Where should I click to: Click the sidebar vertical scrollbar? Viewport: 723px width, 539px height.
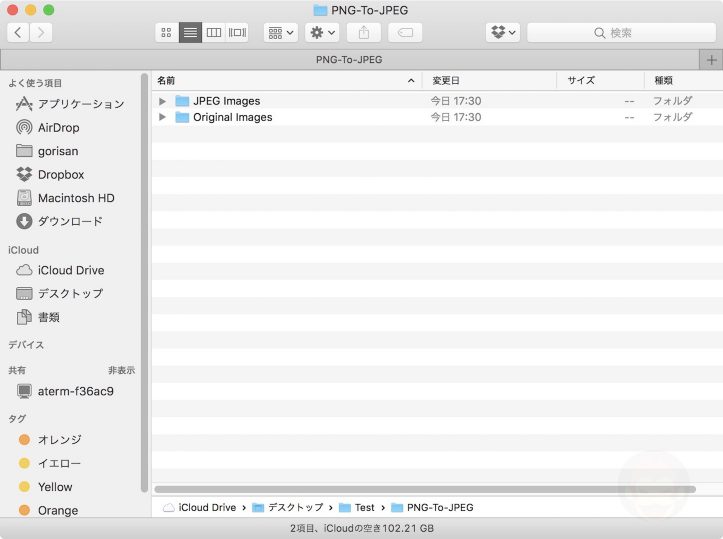(x=144, y=282)
